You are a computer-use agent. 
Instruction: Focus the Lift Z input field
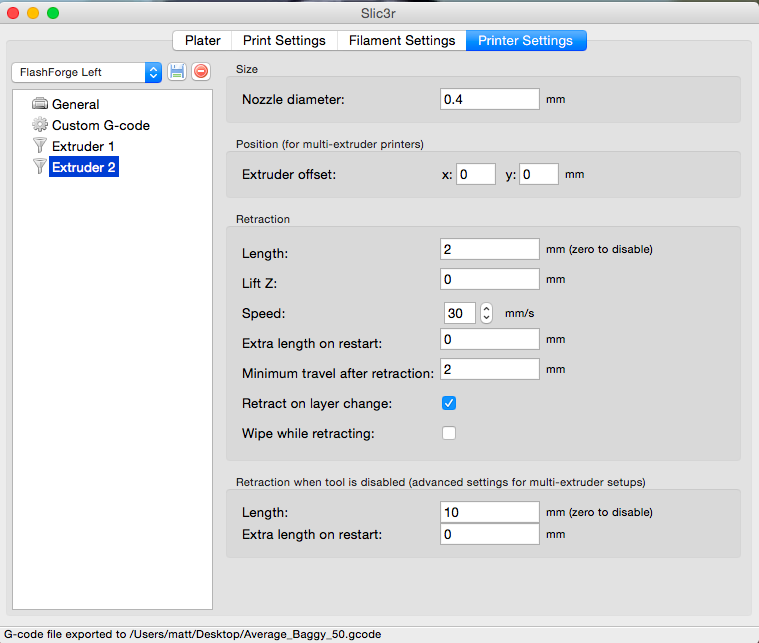tap(489, 279)
